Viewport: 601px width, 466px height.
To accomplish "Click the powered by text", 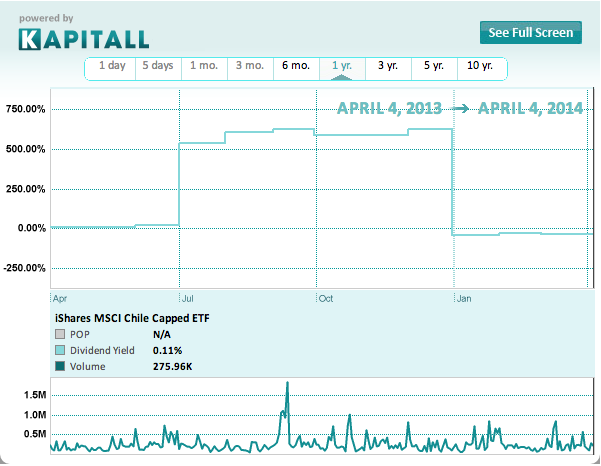I will [46, 18].
